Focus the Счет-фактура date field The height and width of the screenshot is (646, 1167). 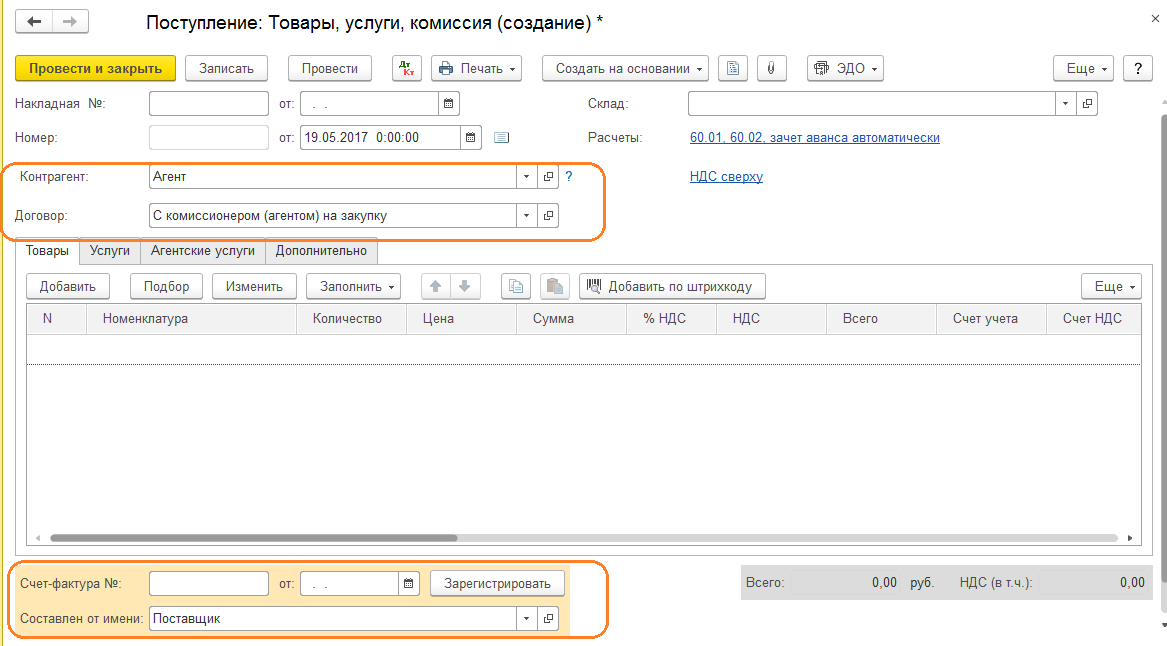(x=350, y=583)
